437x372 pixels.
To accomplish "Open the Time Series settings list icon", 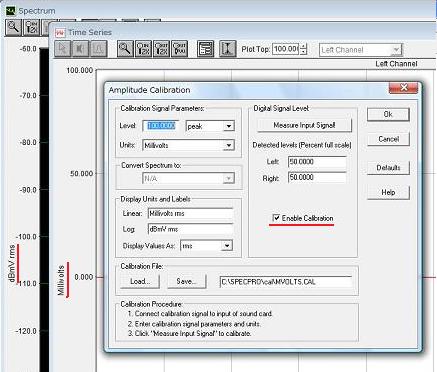I will click(x=205, y=49).
